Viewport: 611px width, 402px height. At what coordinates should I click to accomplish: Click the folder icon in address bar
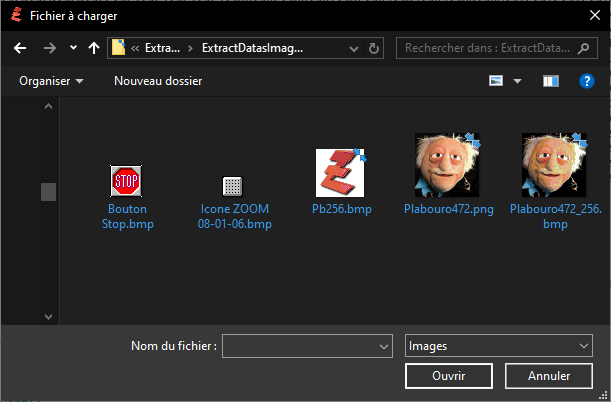coord(118,48)
